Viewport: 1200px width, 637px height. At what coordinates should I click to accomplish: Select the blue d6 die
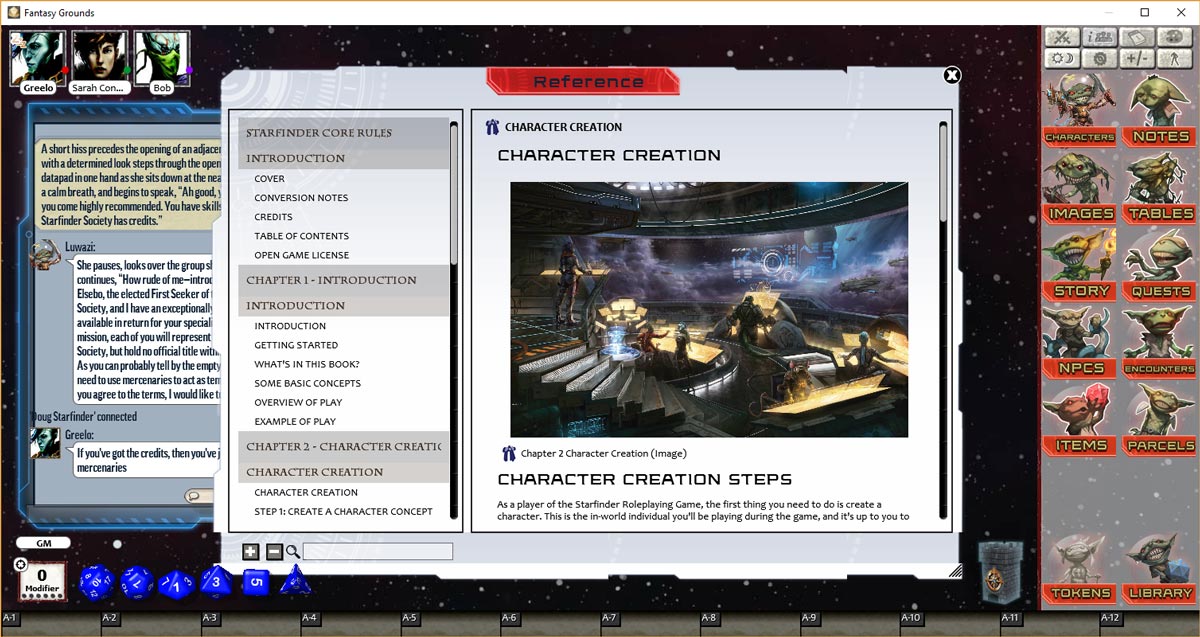(256, 580)
